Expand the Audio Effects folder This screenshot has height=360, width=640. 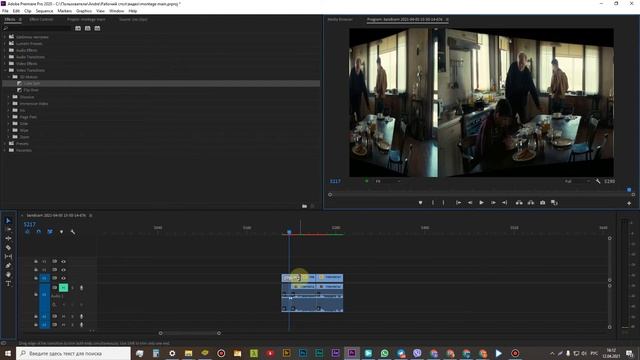pos(5,50)
